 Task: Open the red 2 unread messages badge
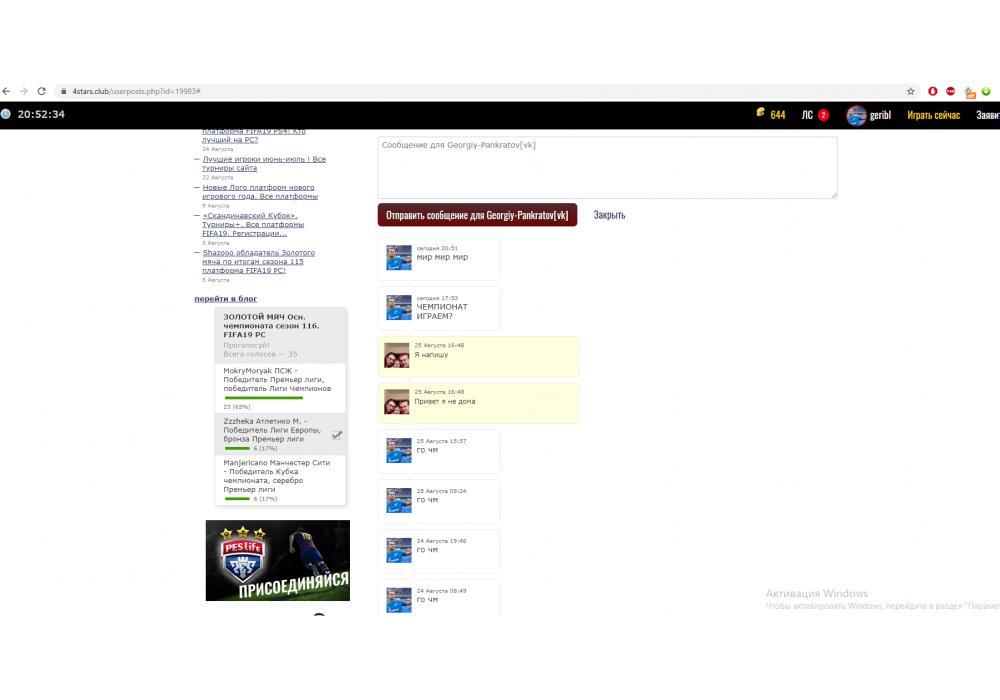pos(823,115)
